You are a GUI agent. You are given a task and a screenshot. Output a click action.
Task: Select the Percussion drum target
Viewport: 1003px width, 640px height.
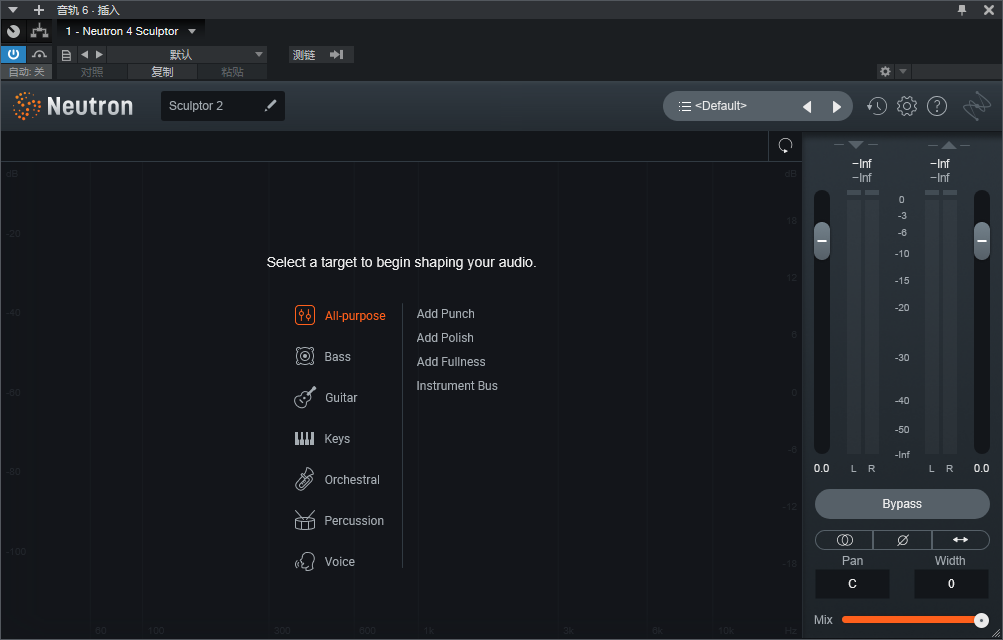pos(353,521)
